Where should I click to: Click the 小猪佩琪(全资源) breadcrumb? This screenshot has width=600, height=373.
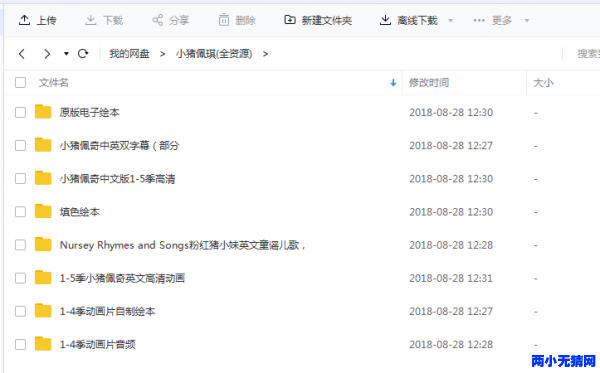pos(214,54)
